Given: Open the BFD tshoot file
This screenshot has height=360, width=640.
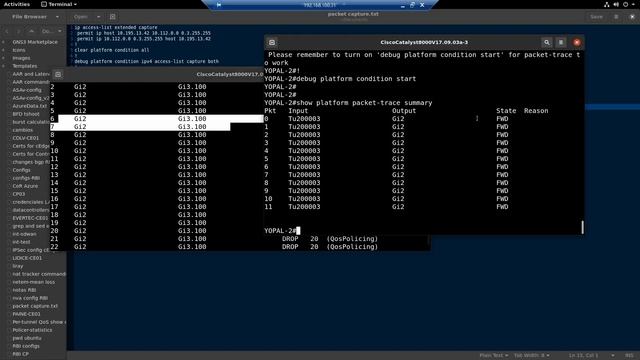Looking at the screenshot, I should [26, 114].
